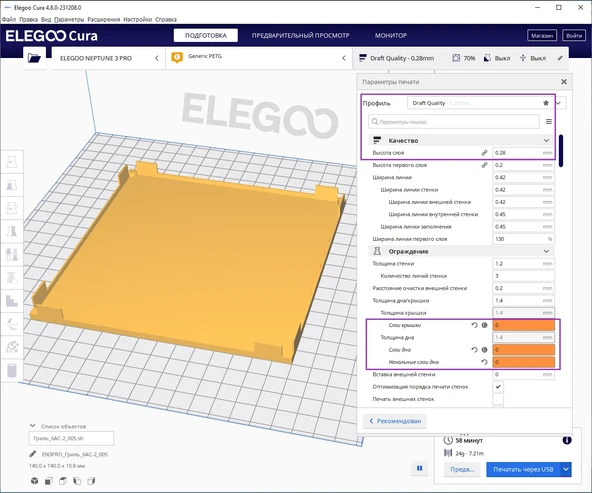Click the pencil icon to rename print job
The height and width of the screenshot is (493, 592).
click(33, 454)
